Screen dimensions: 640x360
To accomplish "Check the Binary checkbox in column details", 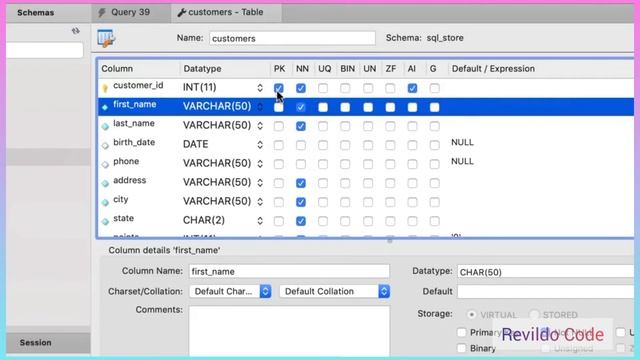I will pos(461,348).
